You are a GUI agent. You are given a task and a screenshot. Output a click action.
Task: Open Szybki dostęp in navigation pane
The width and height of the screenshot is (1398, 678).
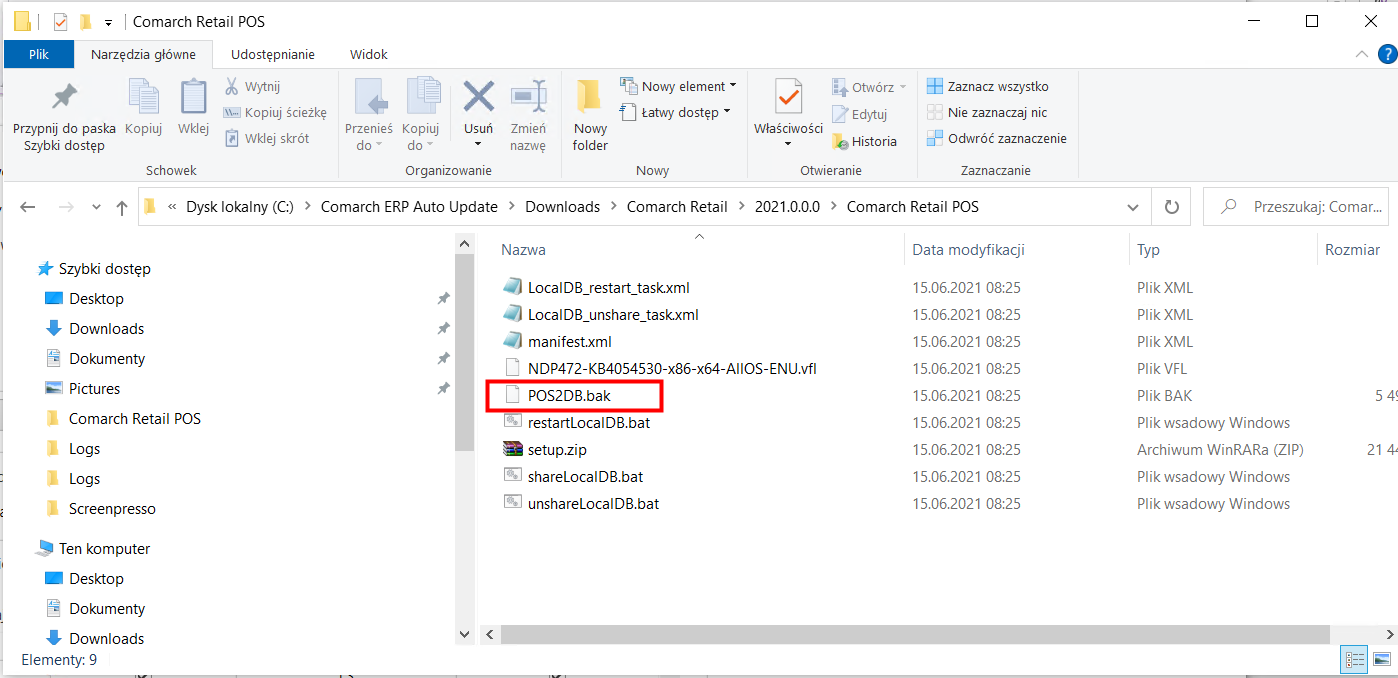(x=104, y=269)
